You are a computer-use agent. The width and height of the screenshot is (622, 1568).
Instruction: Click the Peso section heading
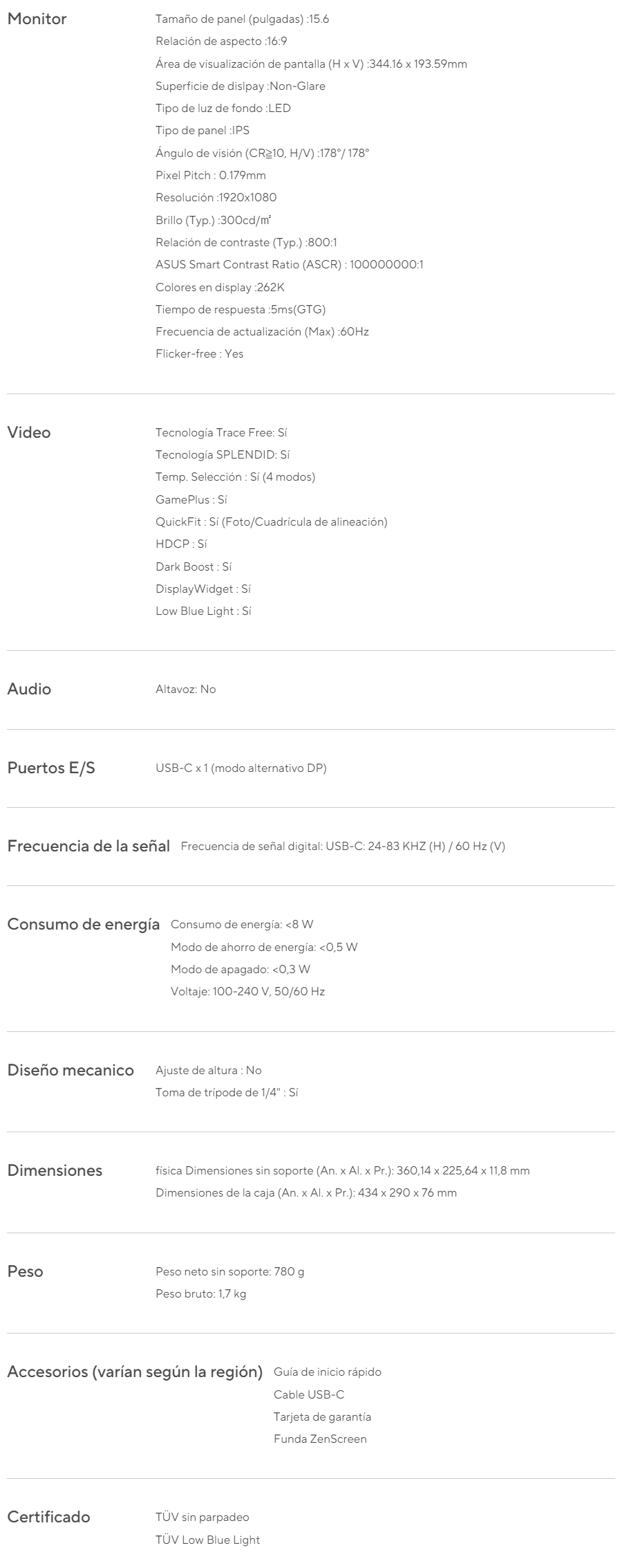[x=25, y=1272]
